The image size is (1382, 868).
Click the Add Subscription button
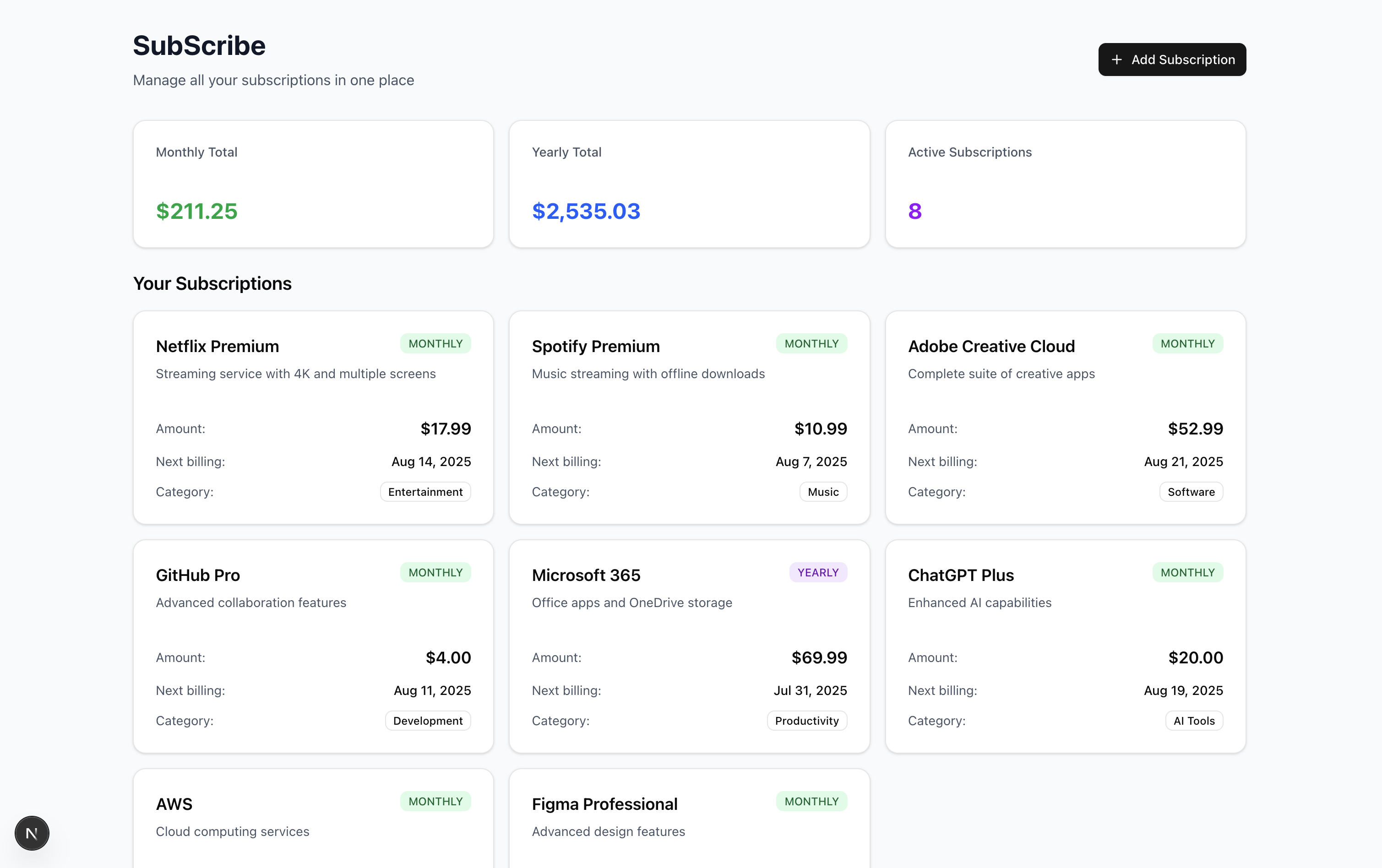click(1172, 60)
